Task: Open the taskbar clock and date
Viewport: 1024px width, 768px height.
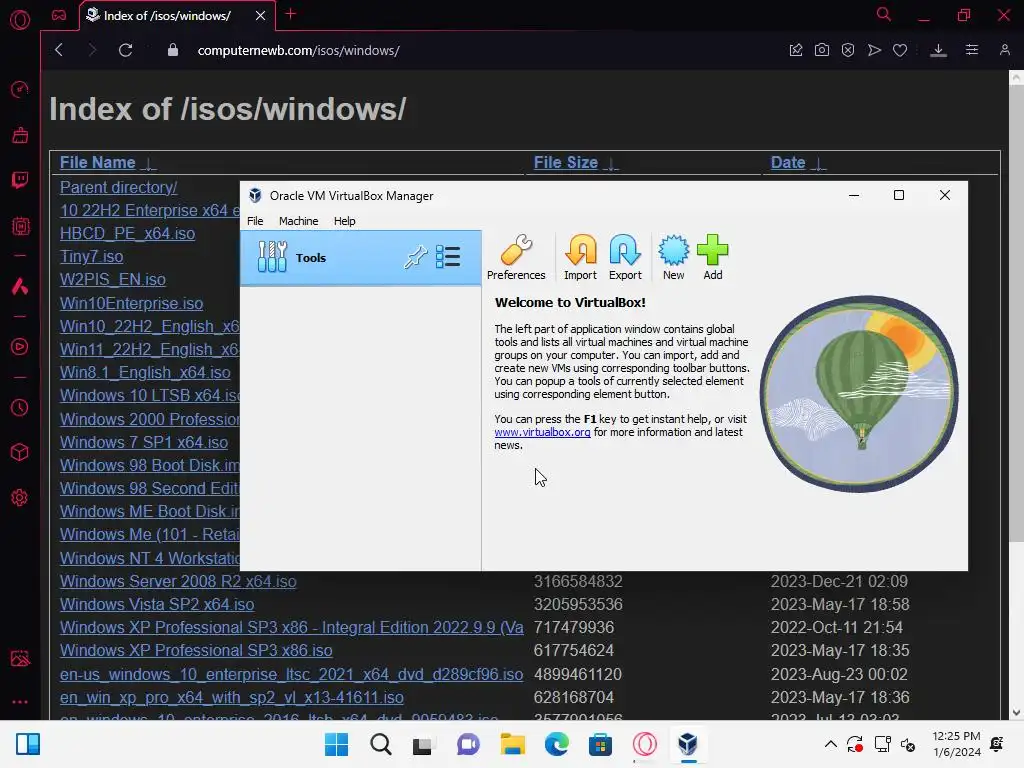Action: pos(957,744)
